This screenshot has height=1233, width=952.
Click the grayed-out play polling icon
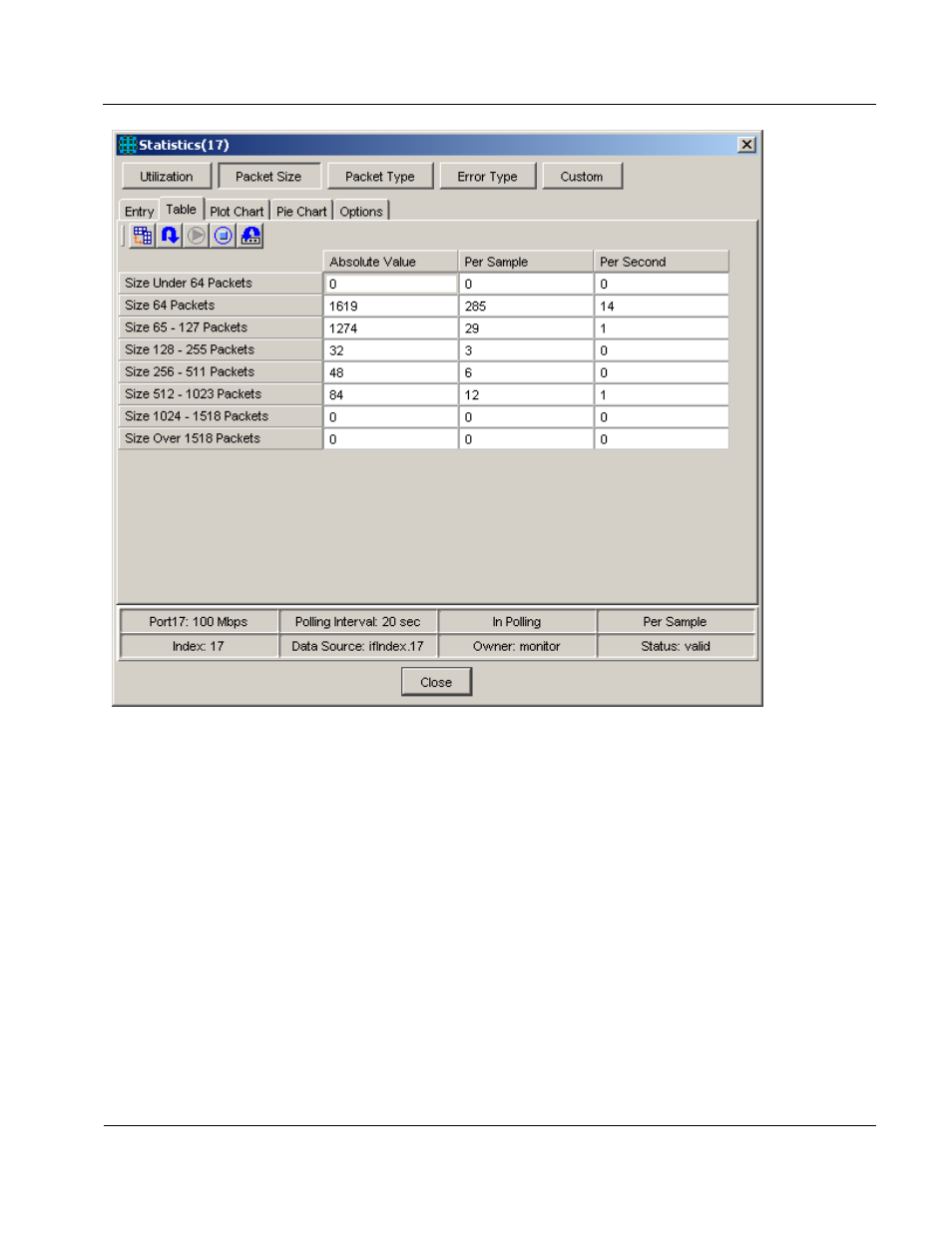(x=197, y=236)
